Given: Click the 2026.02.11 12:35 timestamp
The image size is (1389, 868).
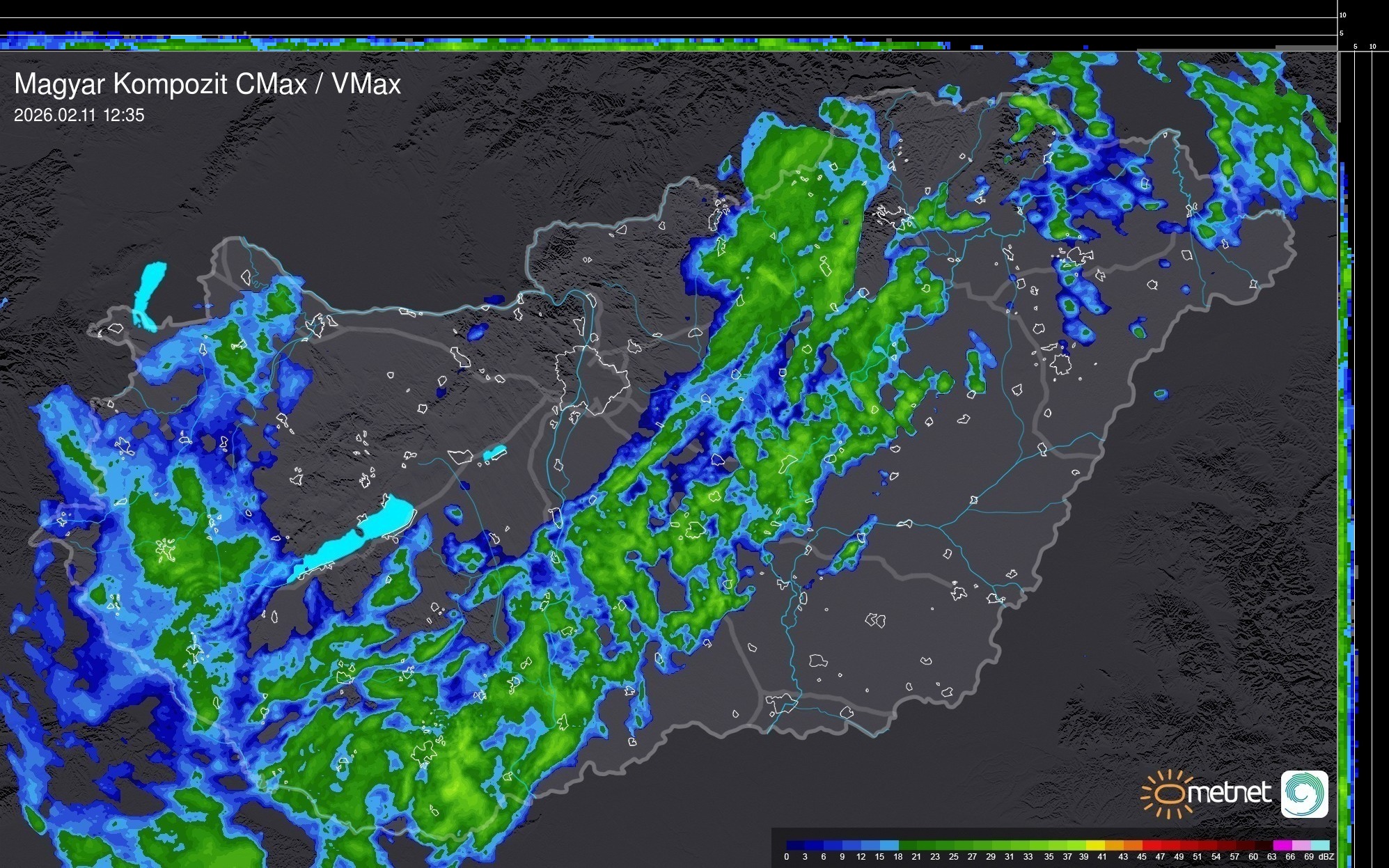Looking at the screenshot, I should (x=79, y=115).
